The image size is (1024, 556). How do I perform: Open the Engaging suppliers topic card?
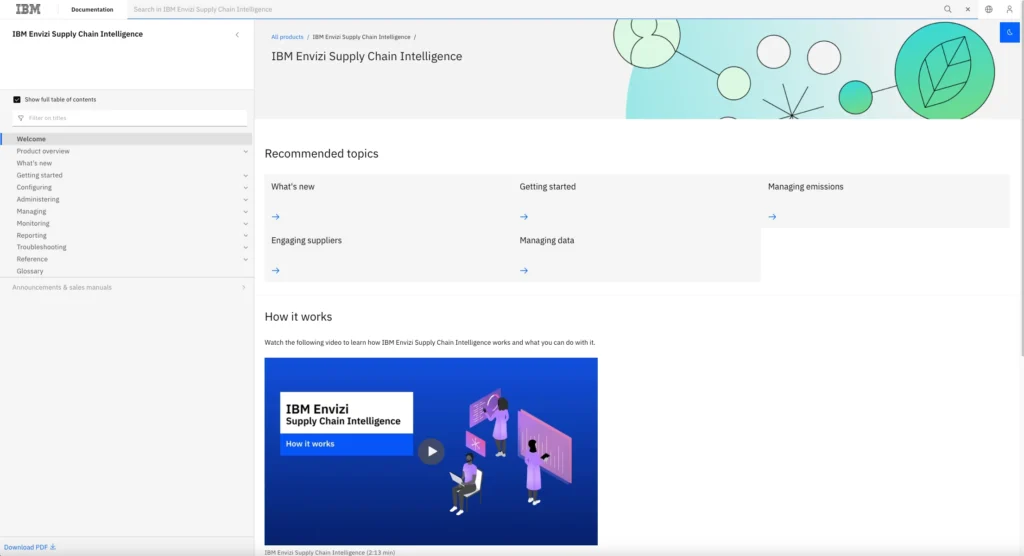pos(306,241)
